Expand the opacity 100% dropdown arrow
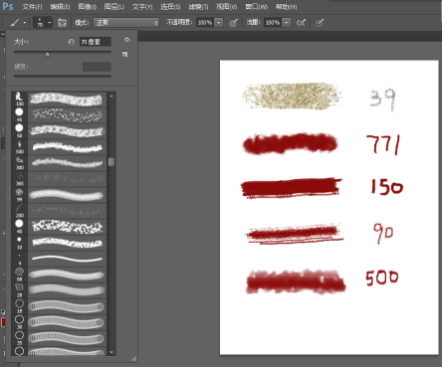 point(219,23)
